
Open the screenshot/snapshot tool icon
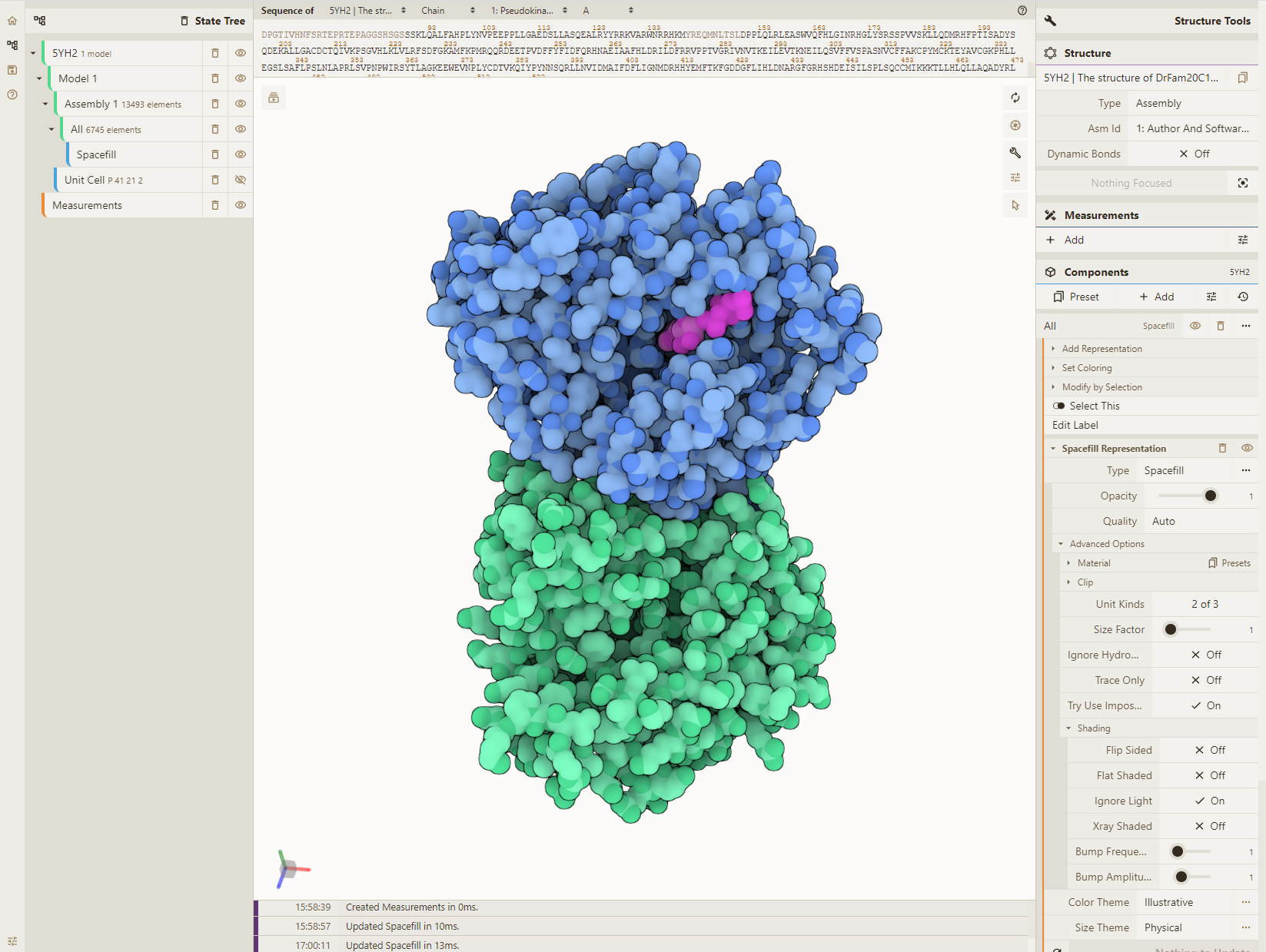1015,125
